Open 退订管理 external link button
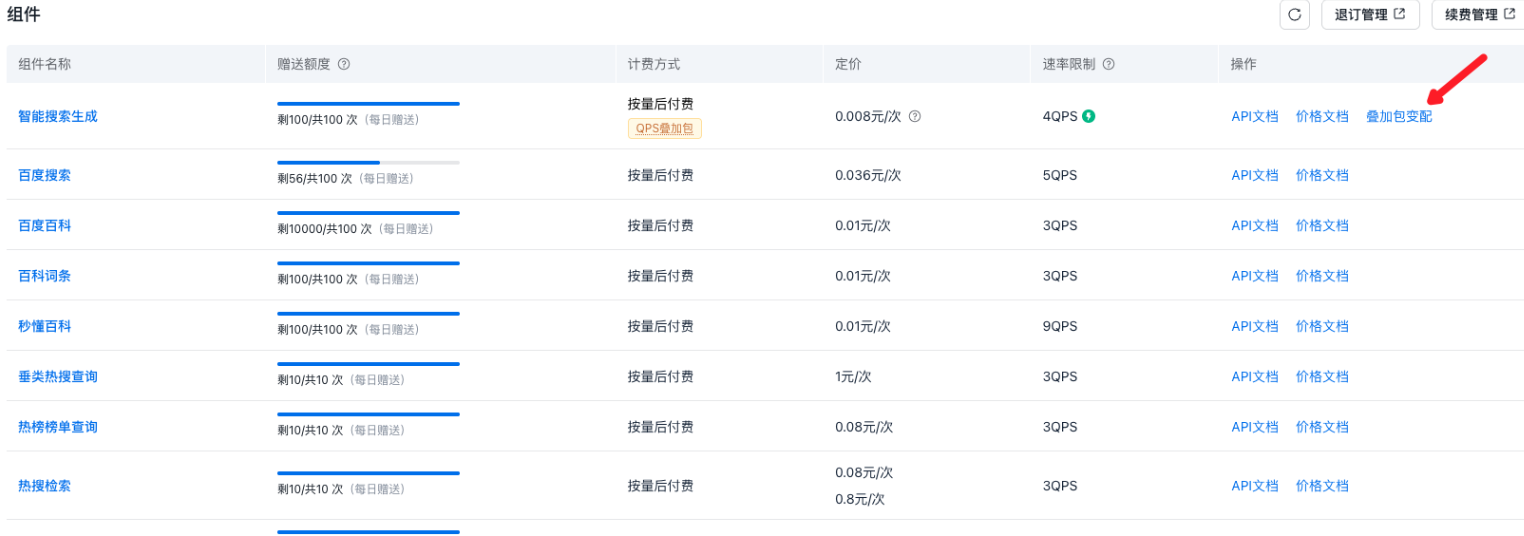This screenshot has height=536, width=1524. tap(1370, 15)
